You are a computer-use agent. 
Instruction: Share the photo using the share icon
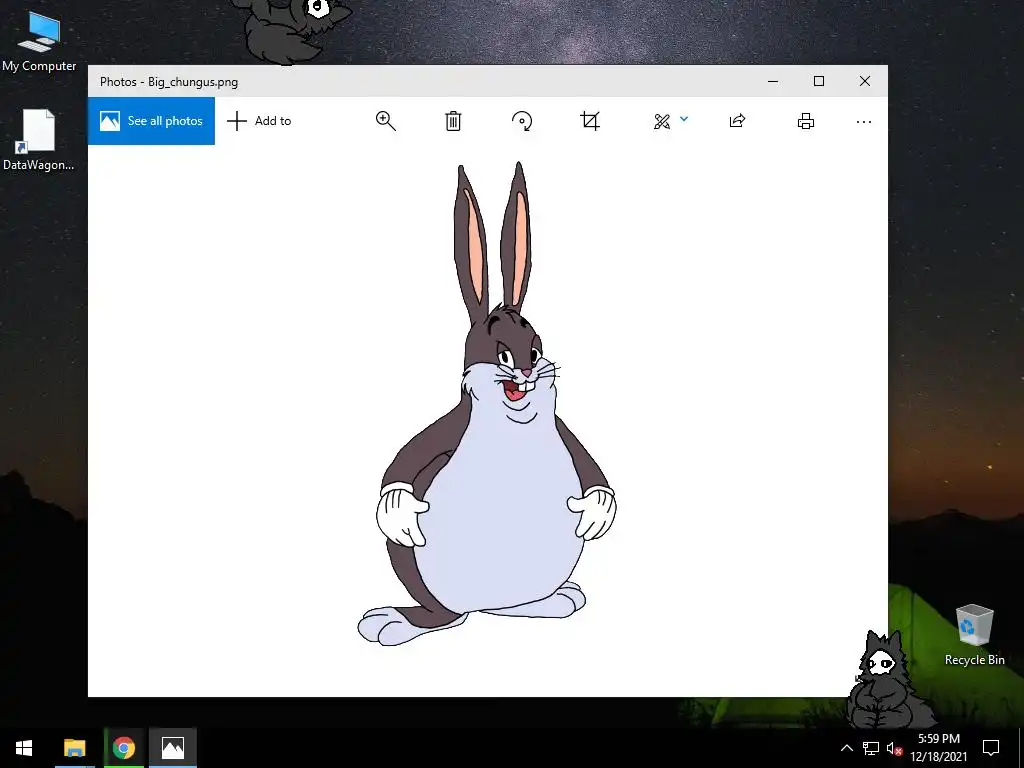(x=737, y=121)
